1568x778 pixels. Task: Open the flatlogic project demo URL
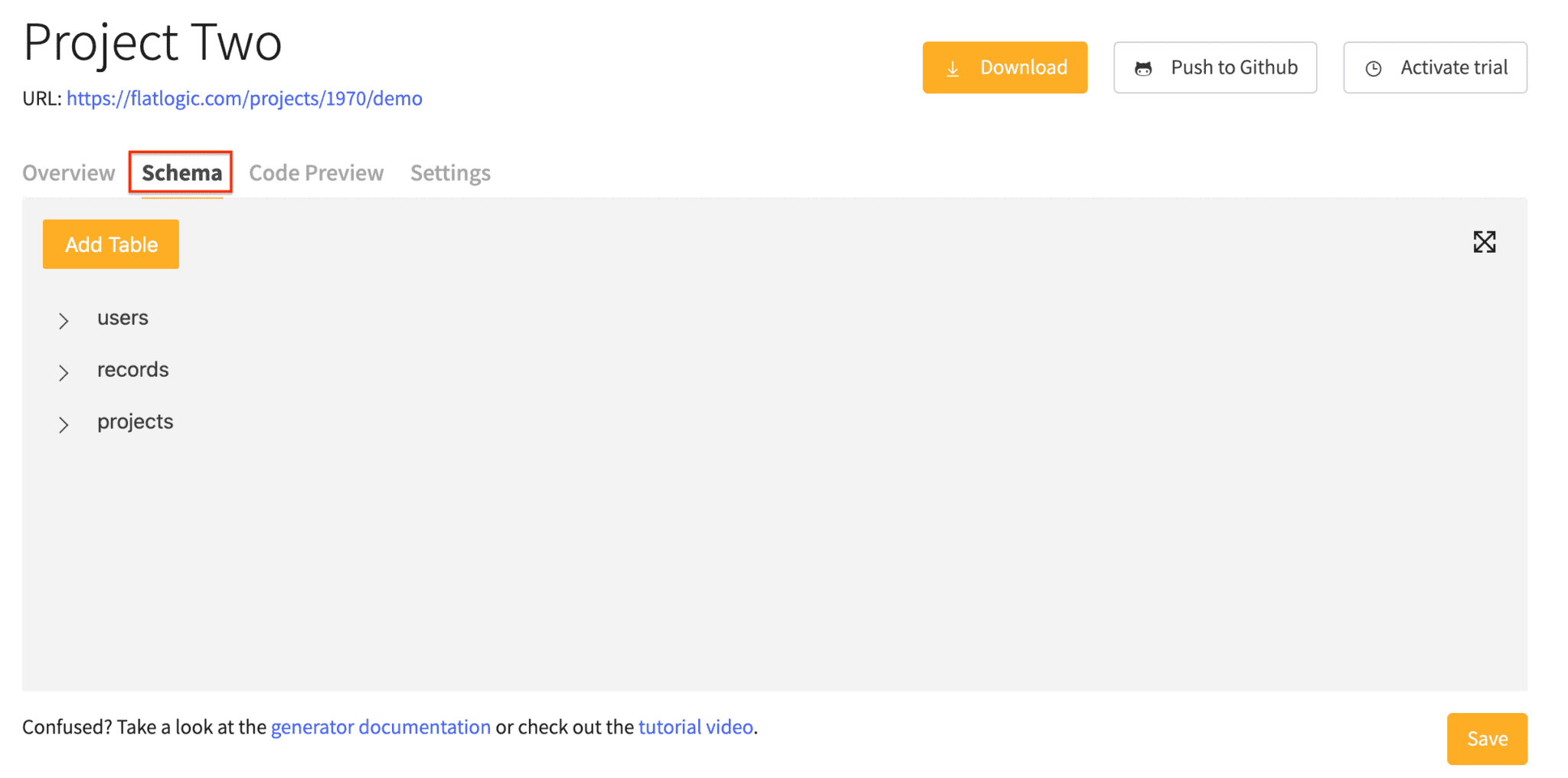[x=244, y=99]
